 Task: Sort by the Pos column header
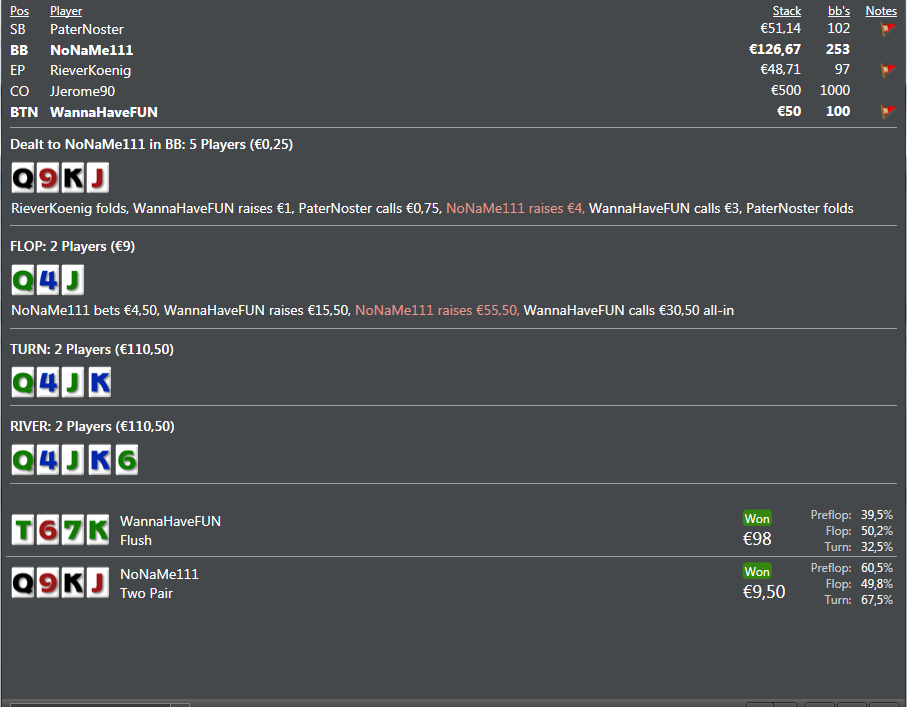click(19, 11)
